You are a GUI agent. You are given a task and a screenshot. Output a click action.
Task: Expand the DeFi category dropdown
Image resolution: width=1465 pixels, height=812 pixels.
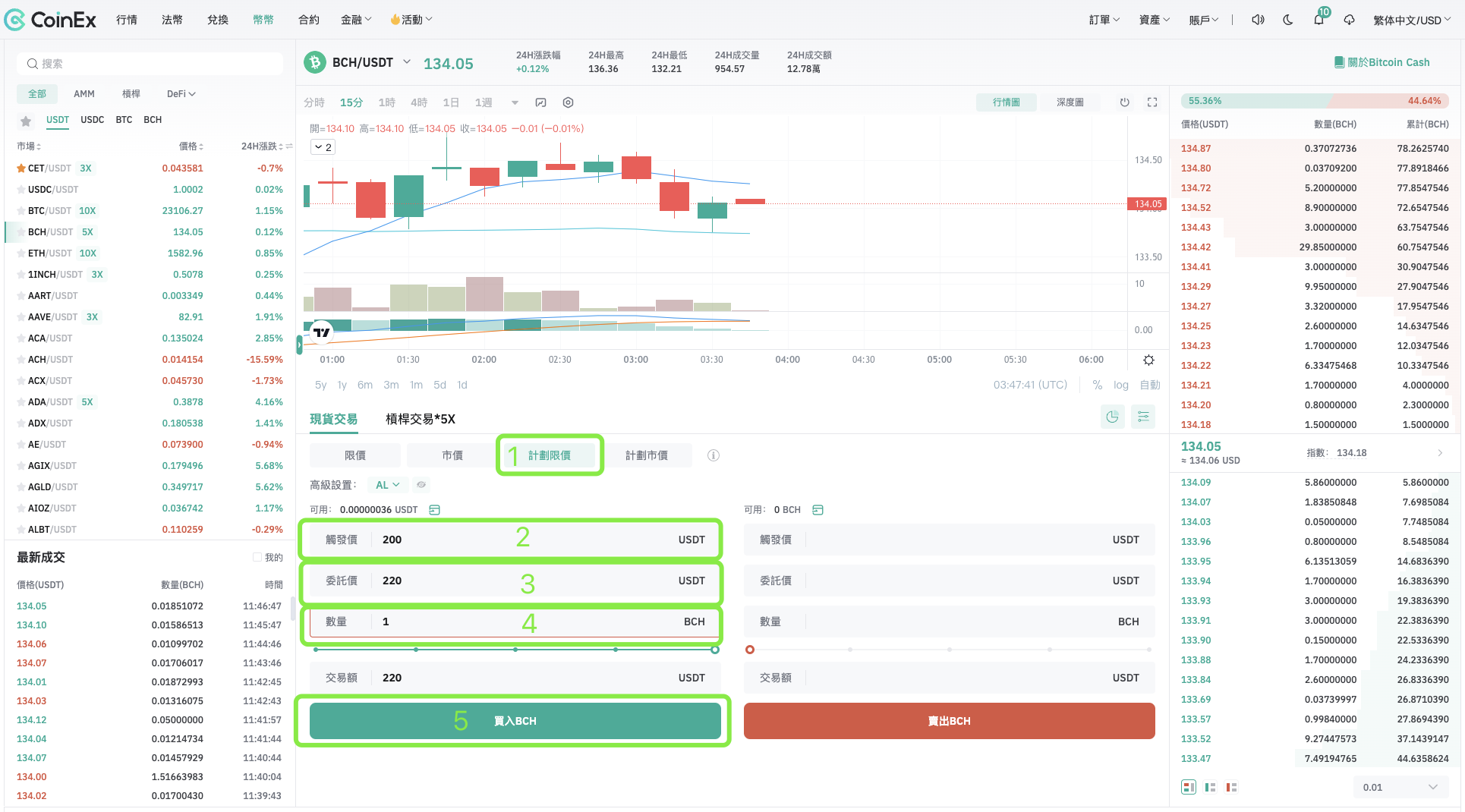181,94
